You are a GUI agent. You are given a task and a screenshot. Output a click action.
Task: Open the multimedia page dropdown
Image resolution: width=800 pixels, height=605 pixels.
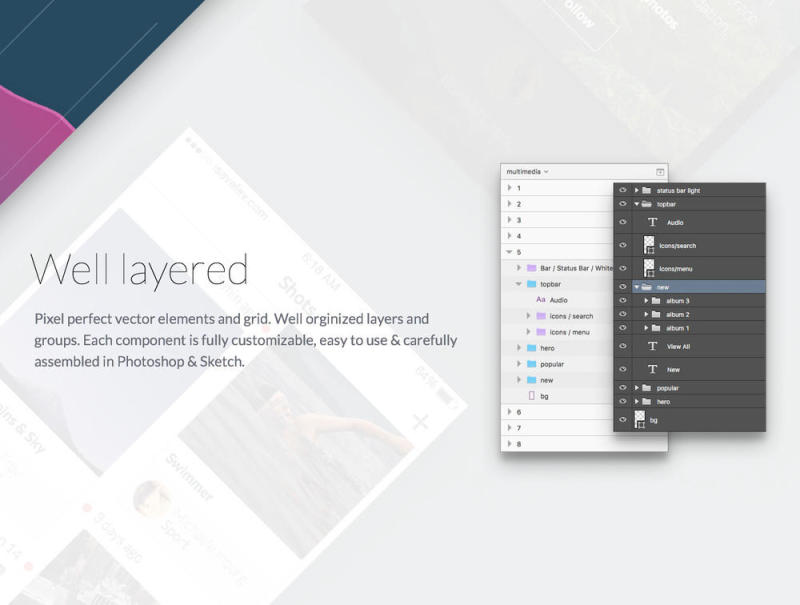pos(527,172)
